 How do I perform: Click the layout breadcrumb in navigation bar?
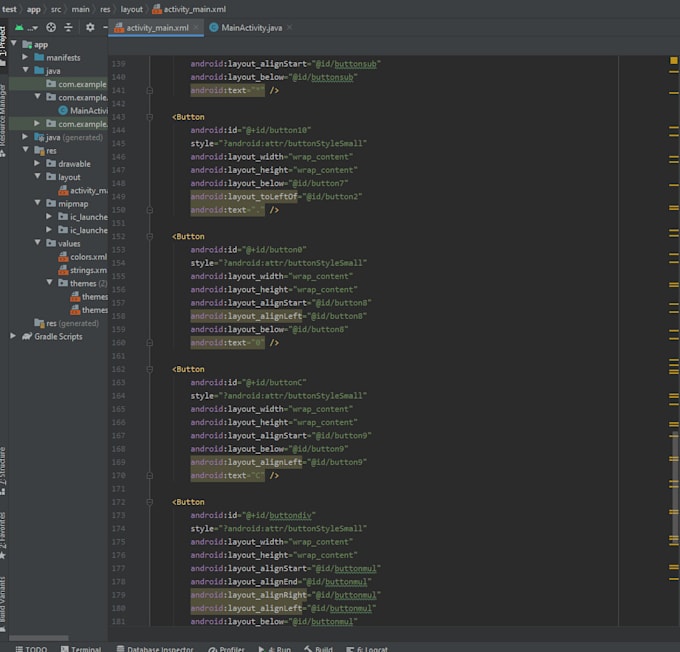(x=131, y=9)
